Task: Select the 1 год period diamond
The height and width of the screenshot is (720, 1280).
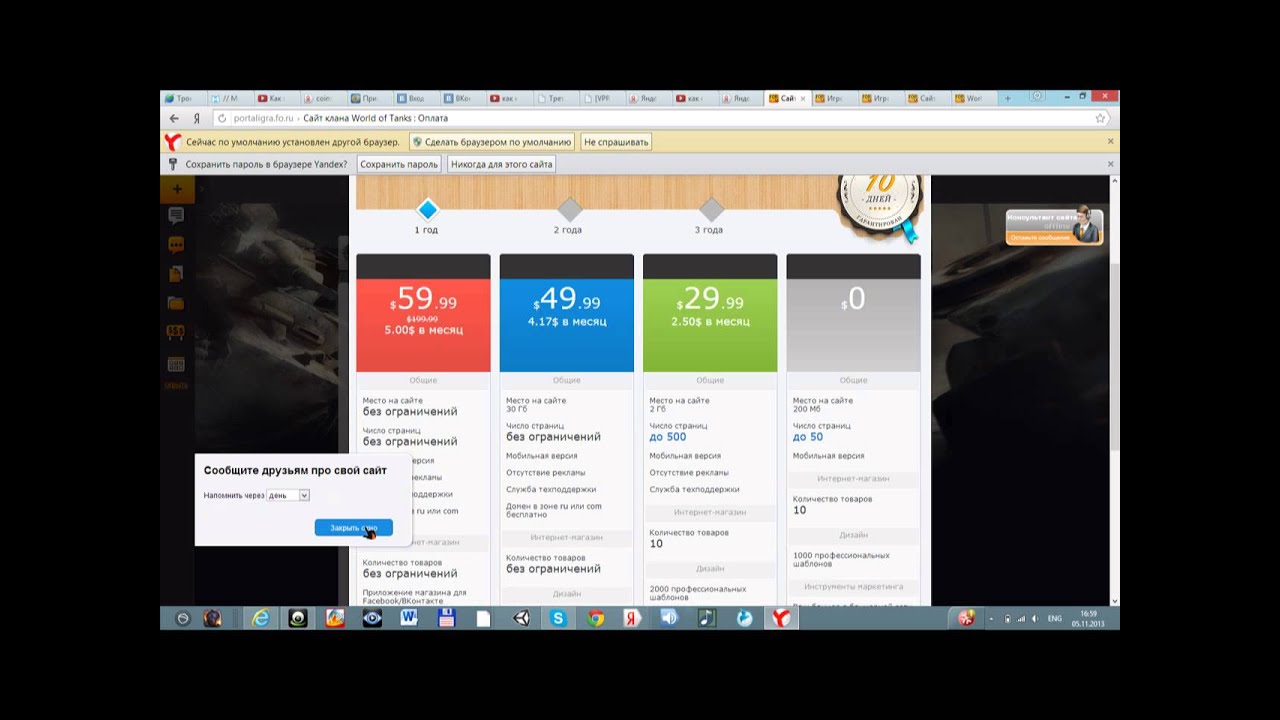Action: (x=427, y=209)
